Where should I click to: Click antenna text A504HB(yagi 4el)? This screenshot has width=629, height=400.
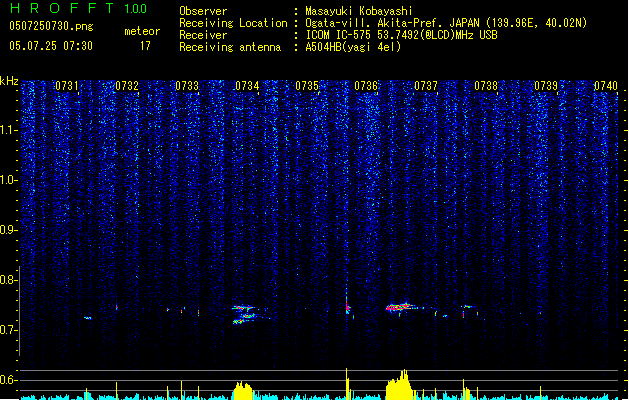click(353, 47)
